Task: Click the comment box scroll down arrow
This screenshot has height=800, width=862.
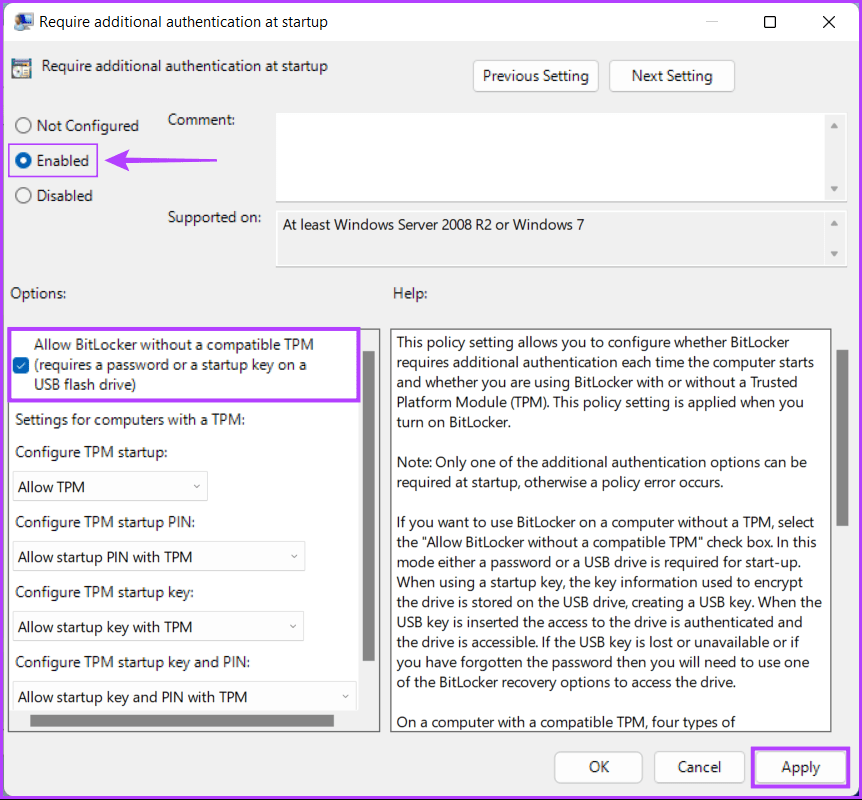Action: tap(833, 189)
